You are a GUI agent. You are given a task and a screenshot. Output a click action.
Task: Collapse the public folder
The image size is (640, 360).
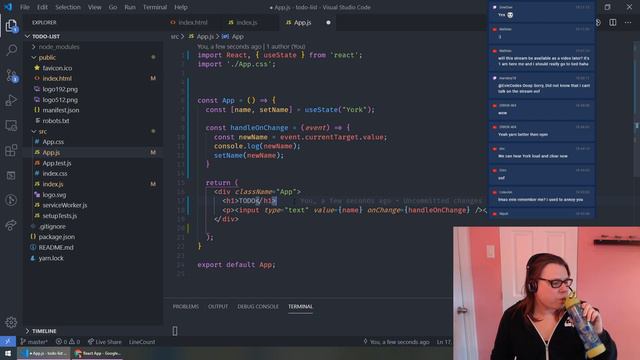click(x=93, y=58)
